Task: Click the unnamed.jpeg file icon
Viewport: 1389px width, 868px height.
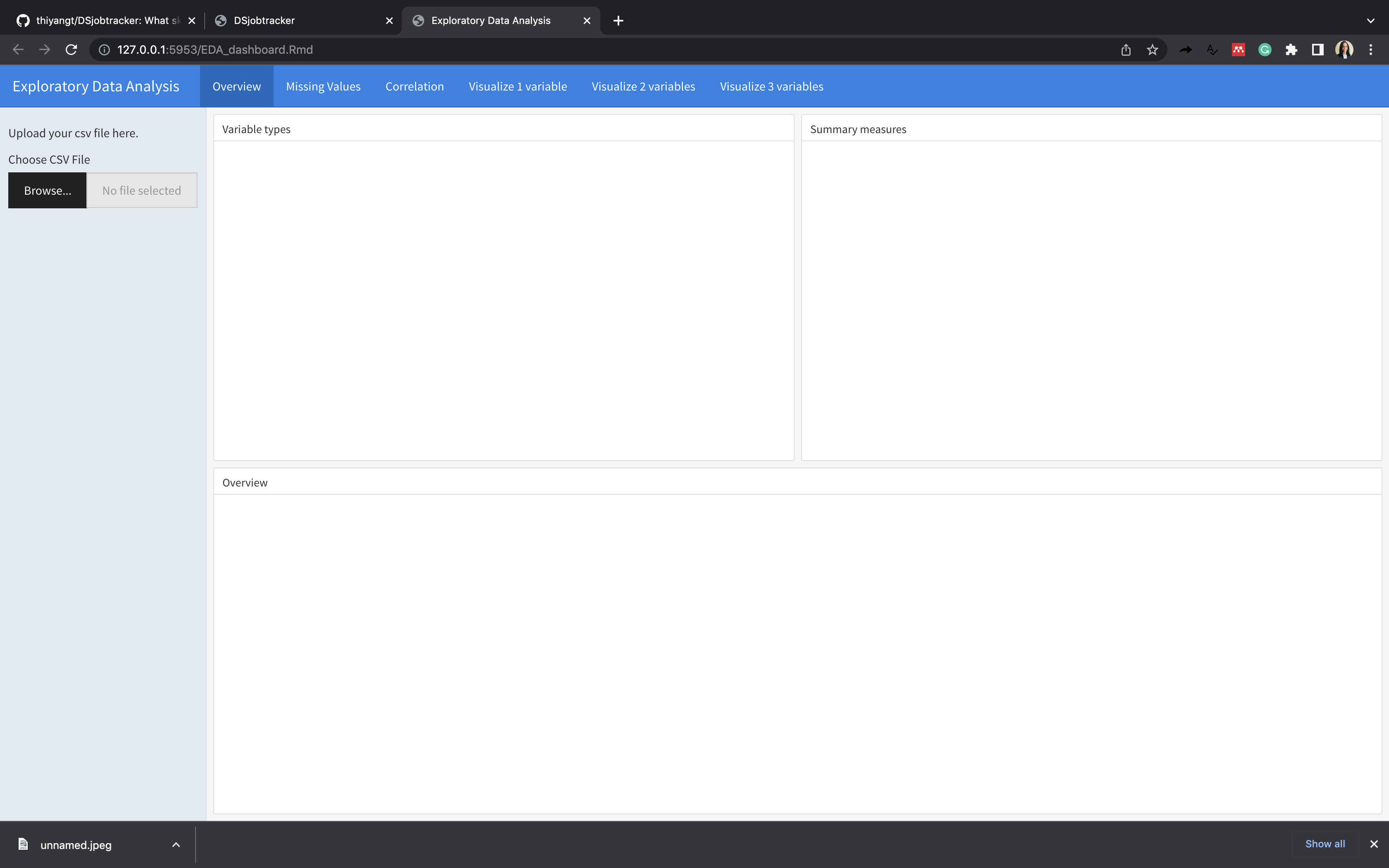Action: (x=23, y=844)
